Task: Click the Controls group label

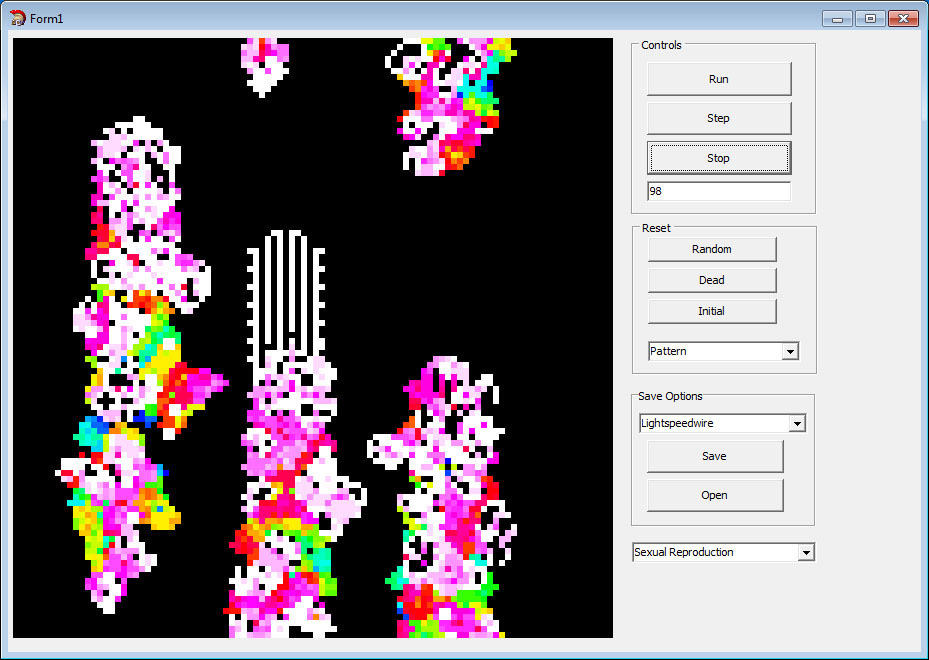Action: (x=661, y=45)
